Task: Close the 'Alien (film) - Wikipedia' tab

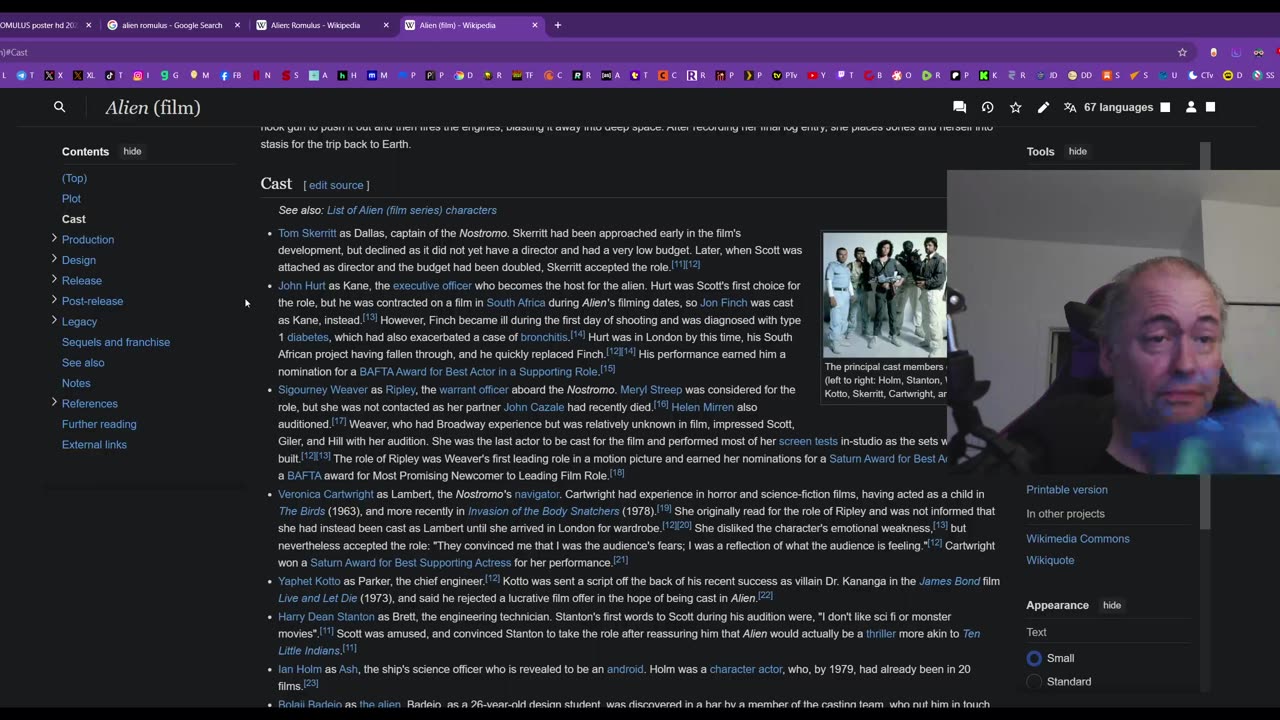Action: coord(535,25)
